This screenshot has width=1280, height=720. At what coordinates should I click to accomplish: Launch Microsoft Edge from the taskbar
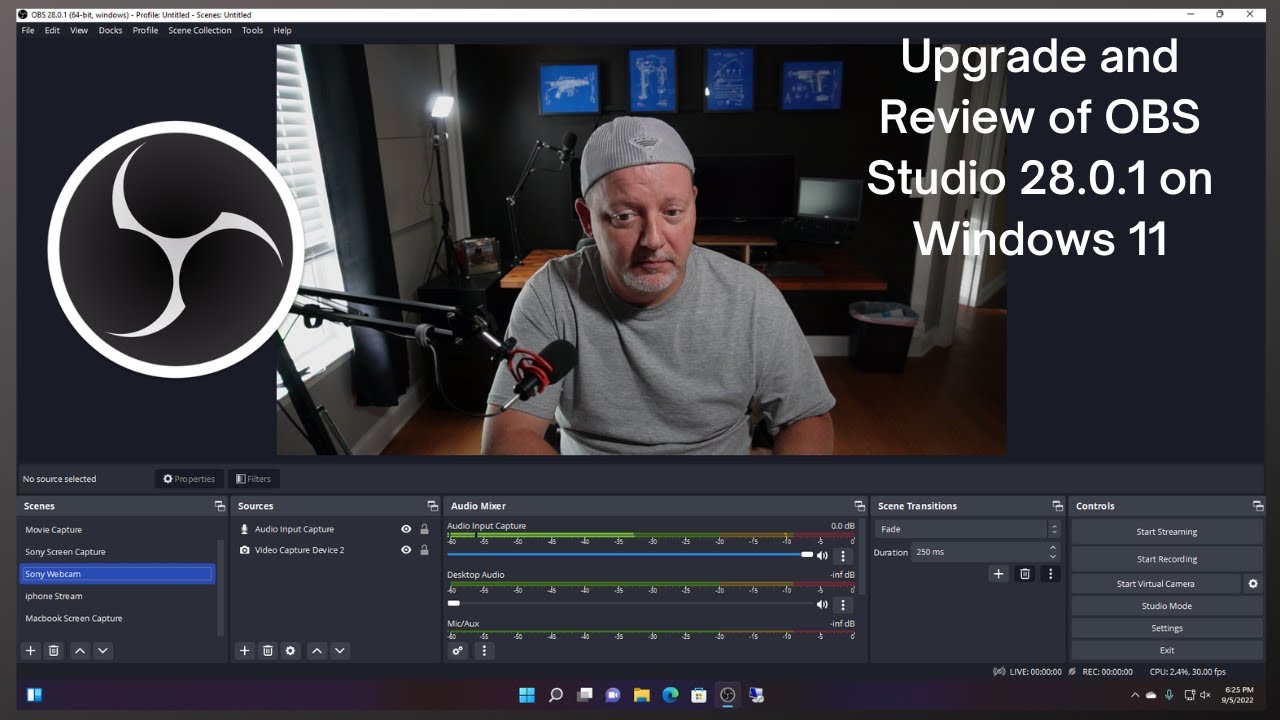pyautogui.click(x=670, y=695)
